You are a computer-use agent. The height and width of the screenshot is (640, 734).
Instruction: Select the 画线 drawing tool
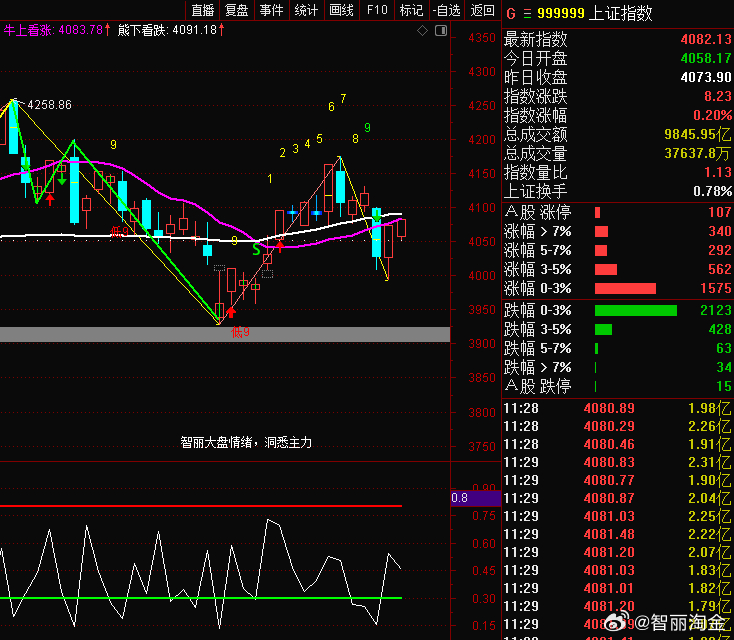[x=341, y=10]
